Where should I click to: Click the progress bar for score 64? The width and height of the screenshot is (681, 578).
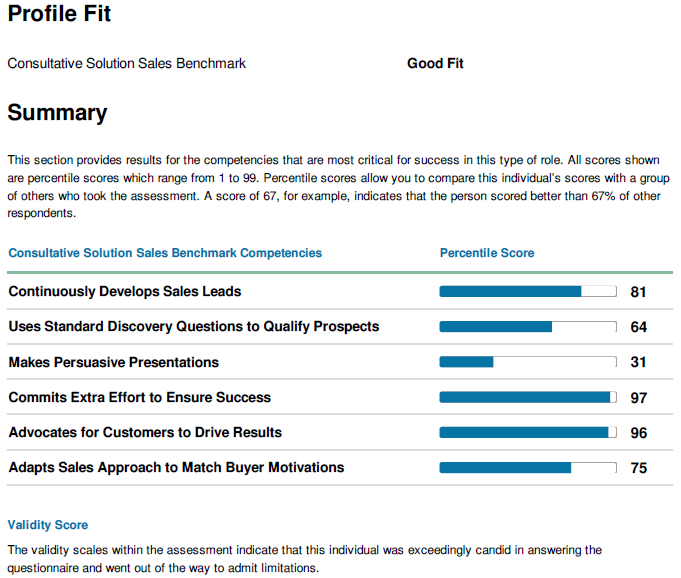[528, 327]
